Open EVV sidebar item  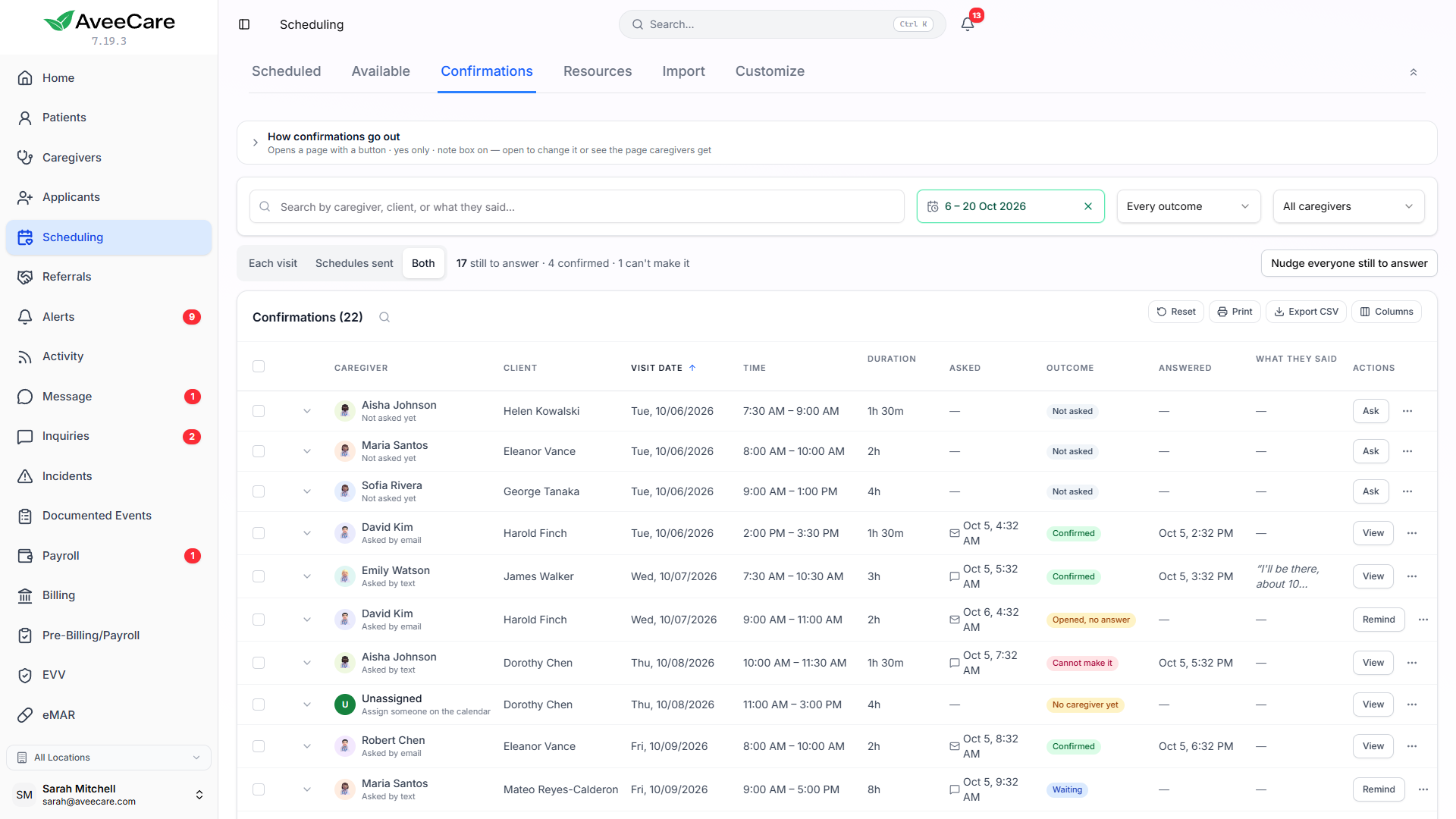point(108,675)
